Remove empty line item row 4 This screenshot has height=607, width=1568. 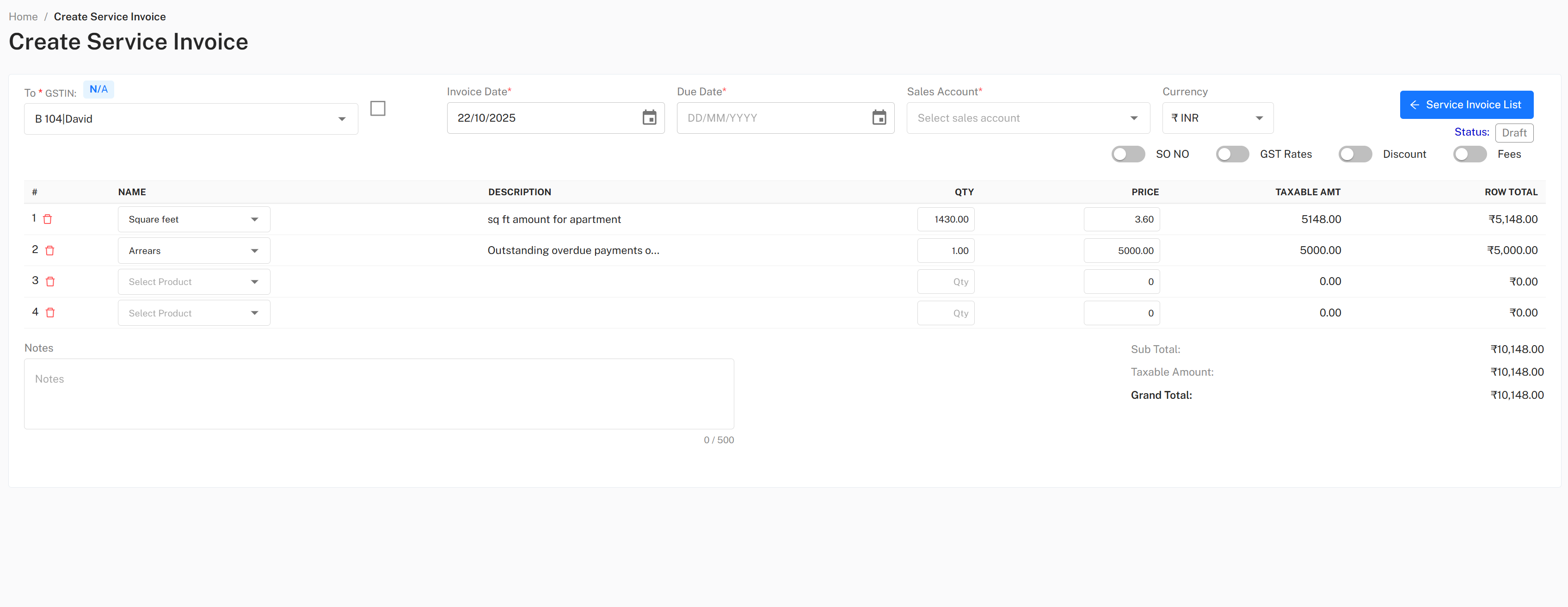[x=50, y=313]
